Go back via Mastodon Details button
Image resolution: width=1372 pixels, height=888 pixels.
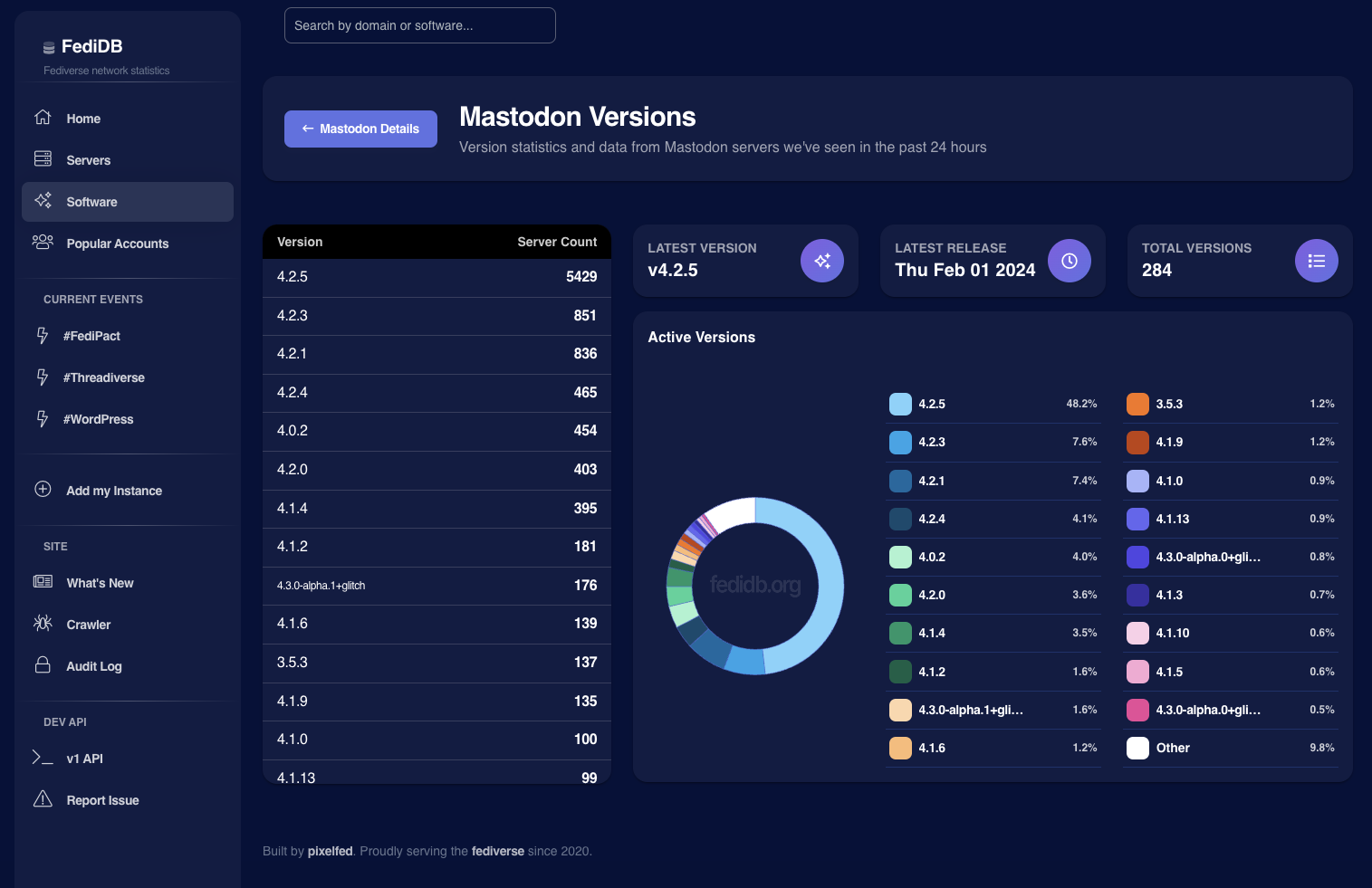pos(360,129)
